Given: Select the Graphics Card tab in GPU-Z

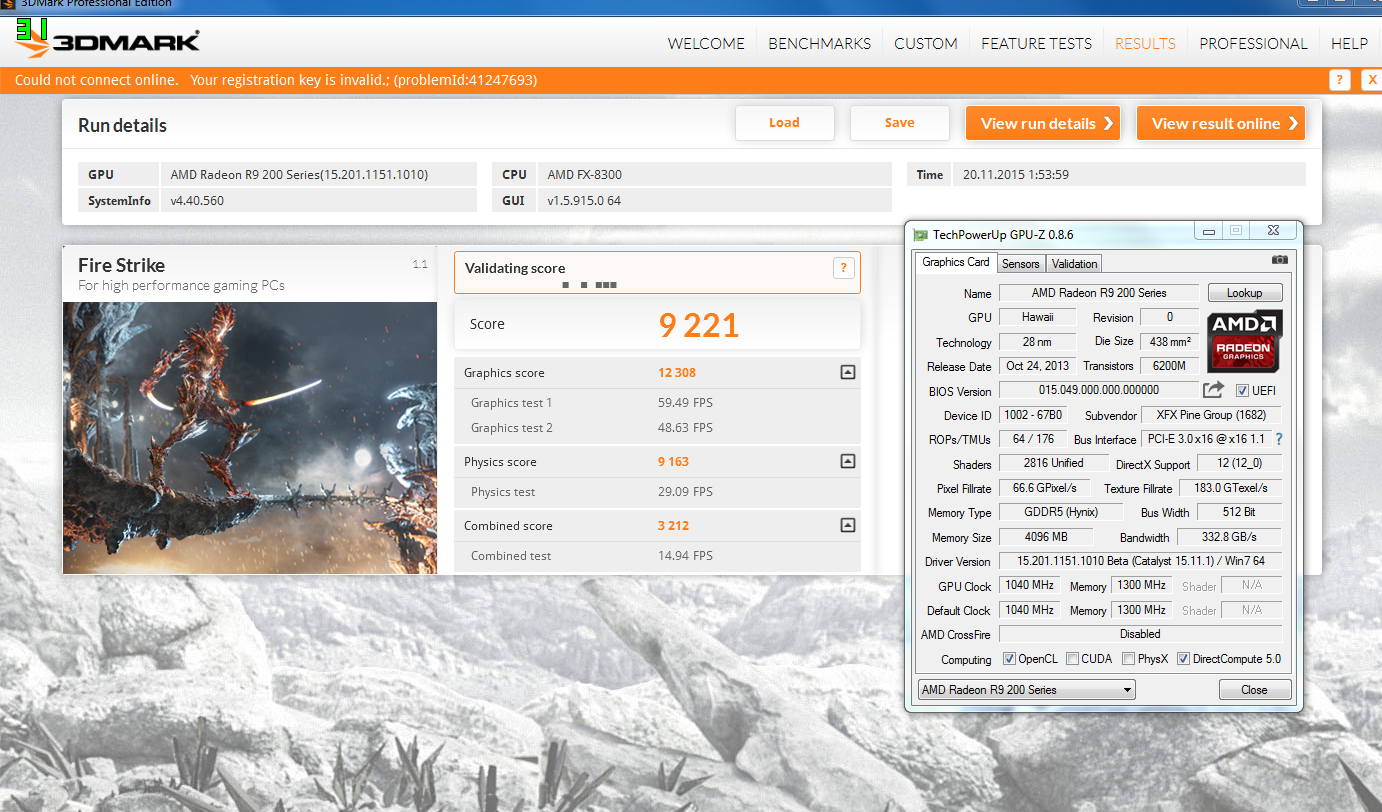Looking at the screenshot, I should pyautogui.click(x=956, y=262).
